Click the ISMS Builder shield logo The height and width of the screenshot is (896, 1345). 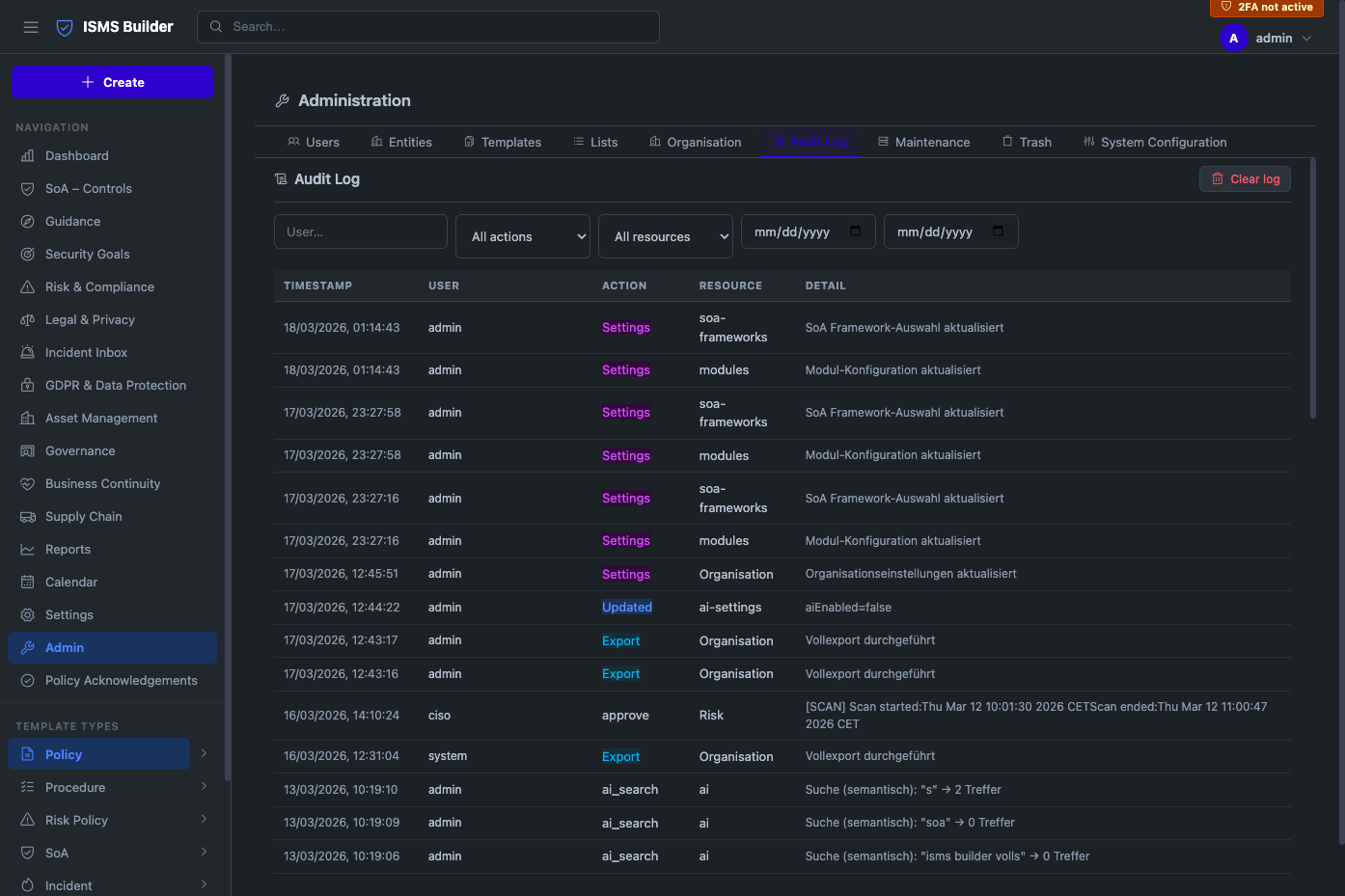pos(65,27)
